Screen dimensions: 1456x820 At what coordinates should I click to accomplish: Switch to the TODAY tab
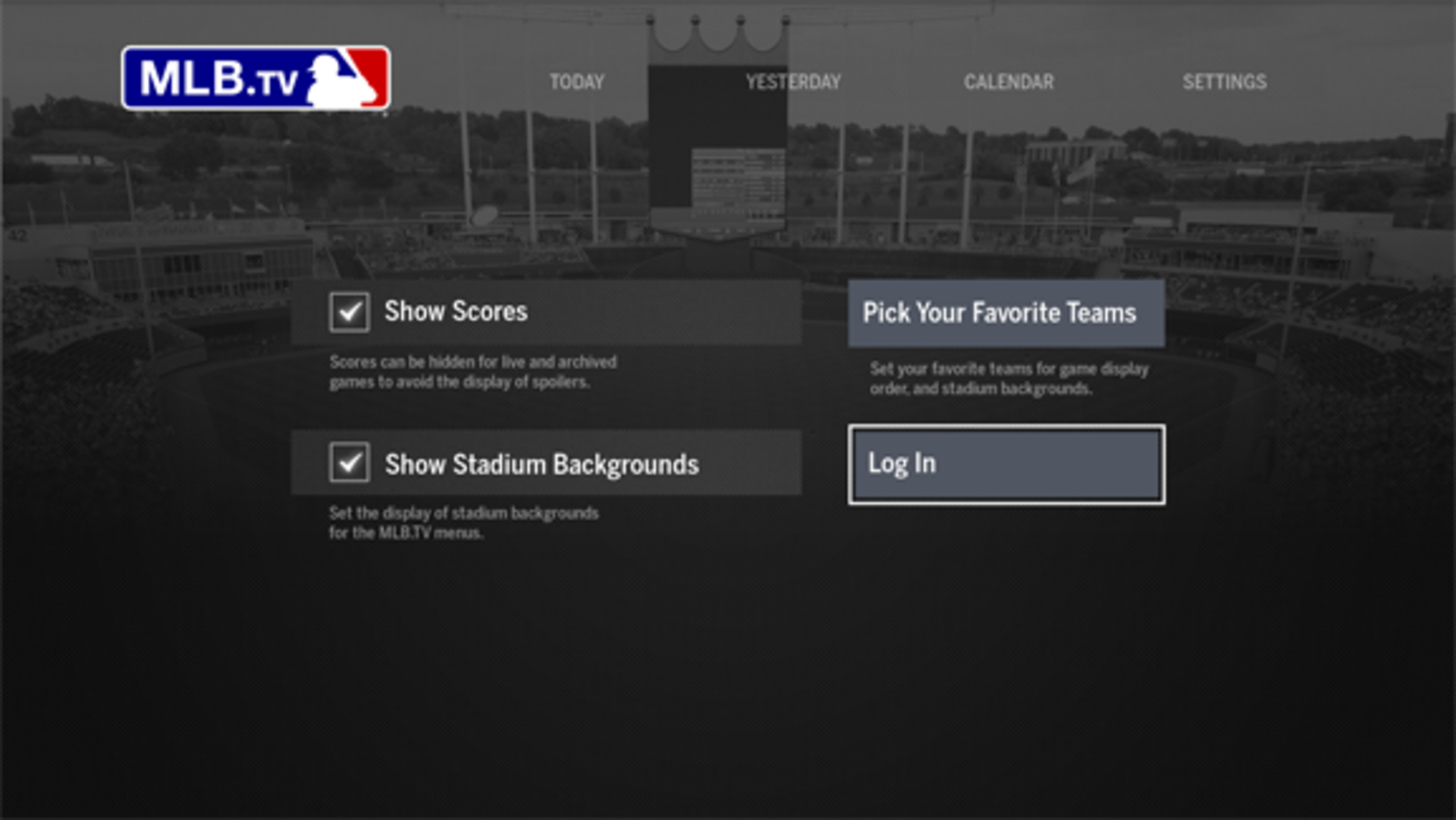pos(576,82)
